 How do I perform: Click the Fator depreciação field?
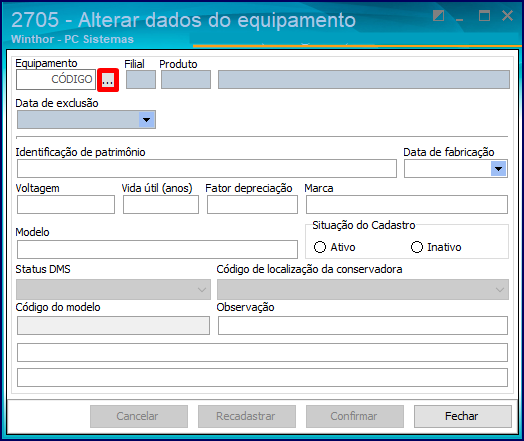point(252,204)
